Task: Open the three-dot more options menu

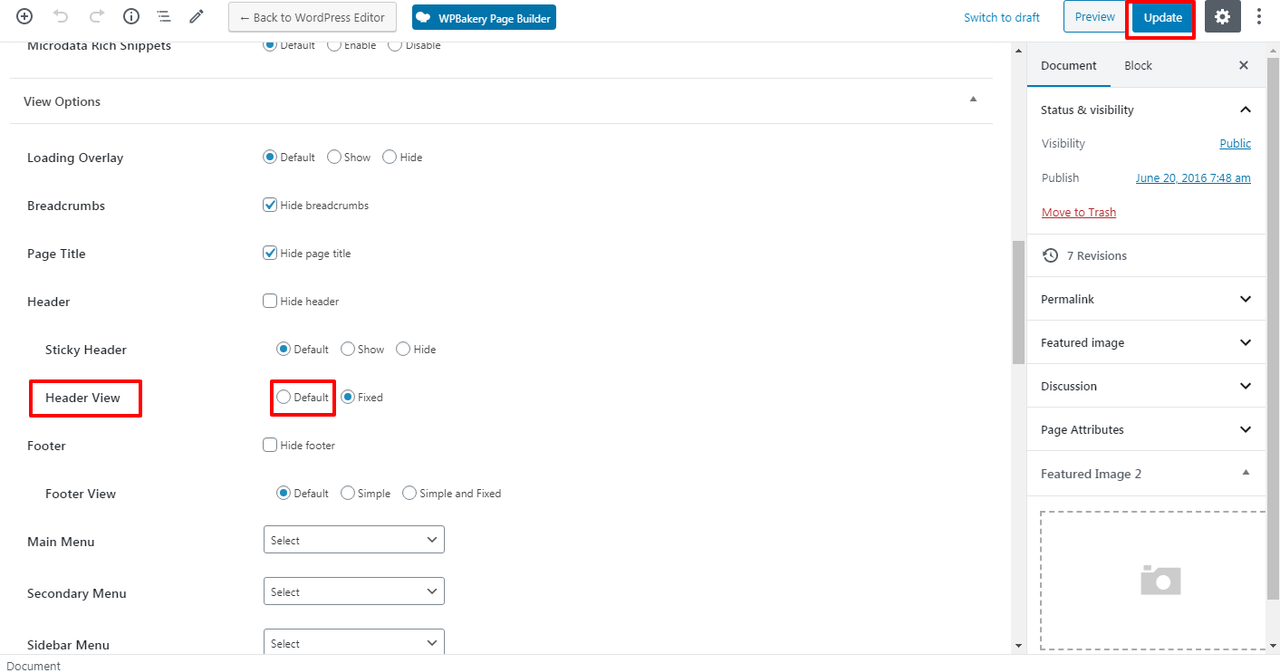Action: (1259, 17)
